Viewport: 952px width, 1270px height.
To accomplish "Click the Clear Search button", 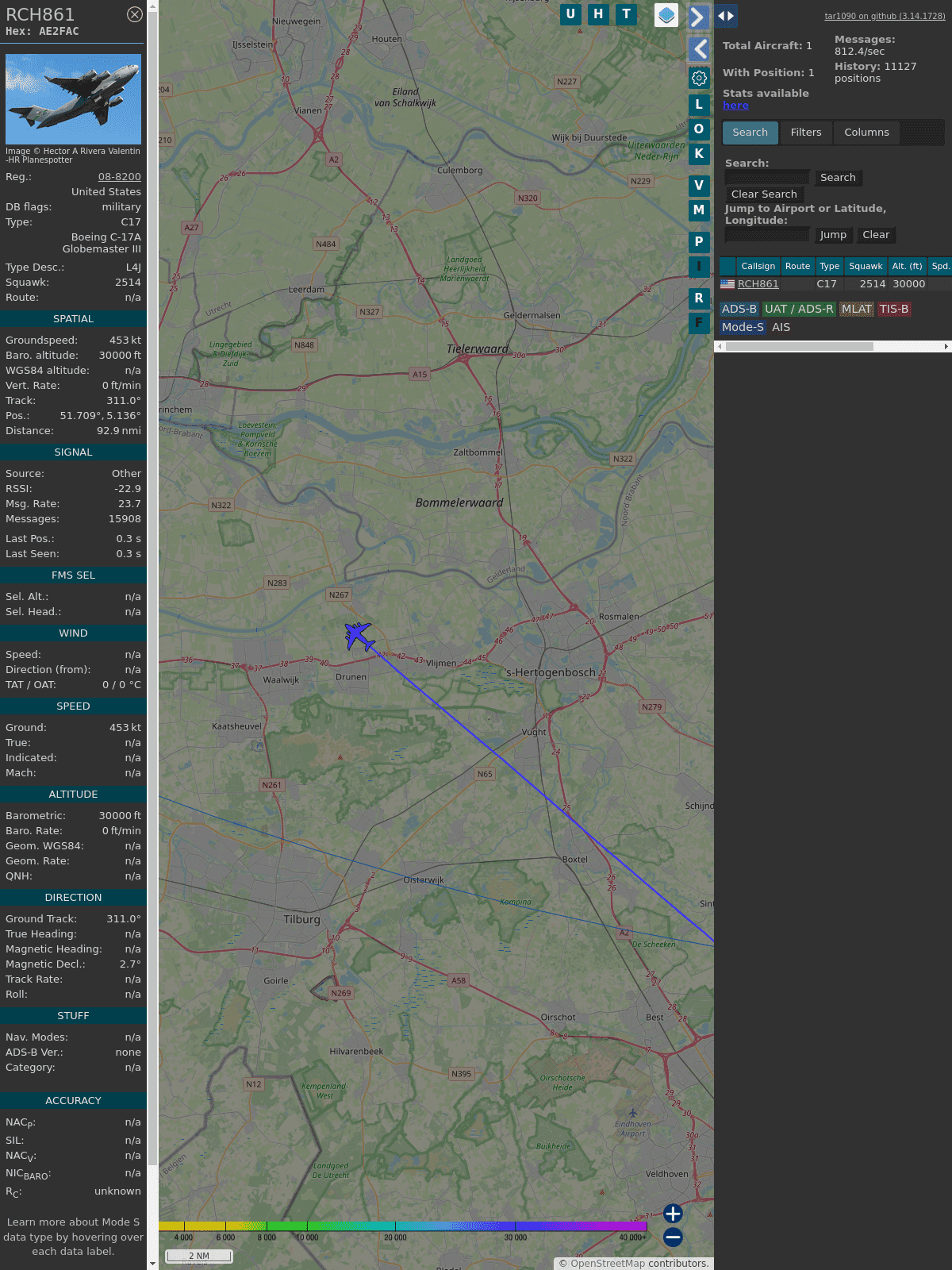I will click(764, 194).
